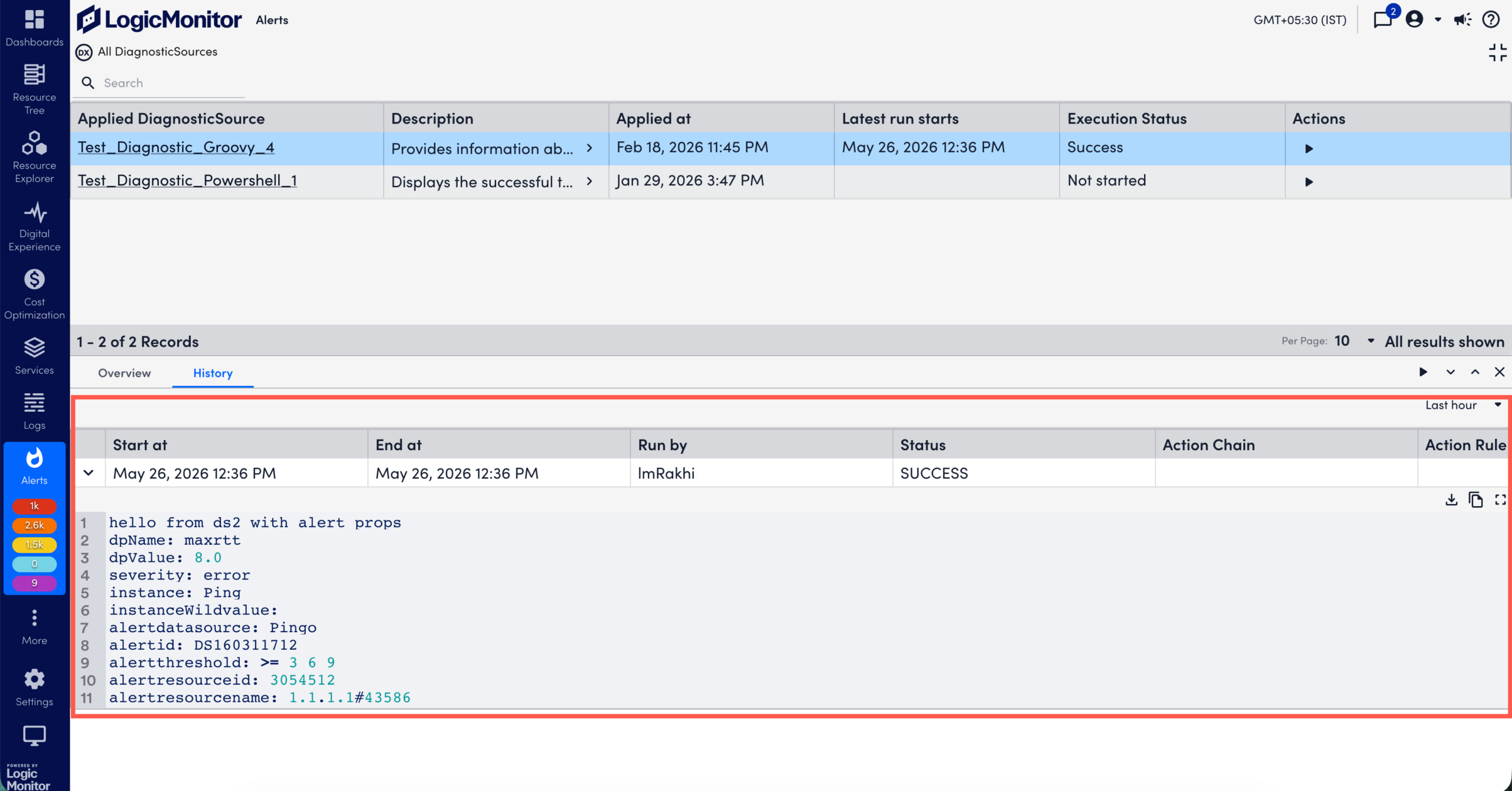Click the Not started status cell
This screenshot has height=791, width=1512.
pyautogui.click(x=1172, y=181)
